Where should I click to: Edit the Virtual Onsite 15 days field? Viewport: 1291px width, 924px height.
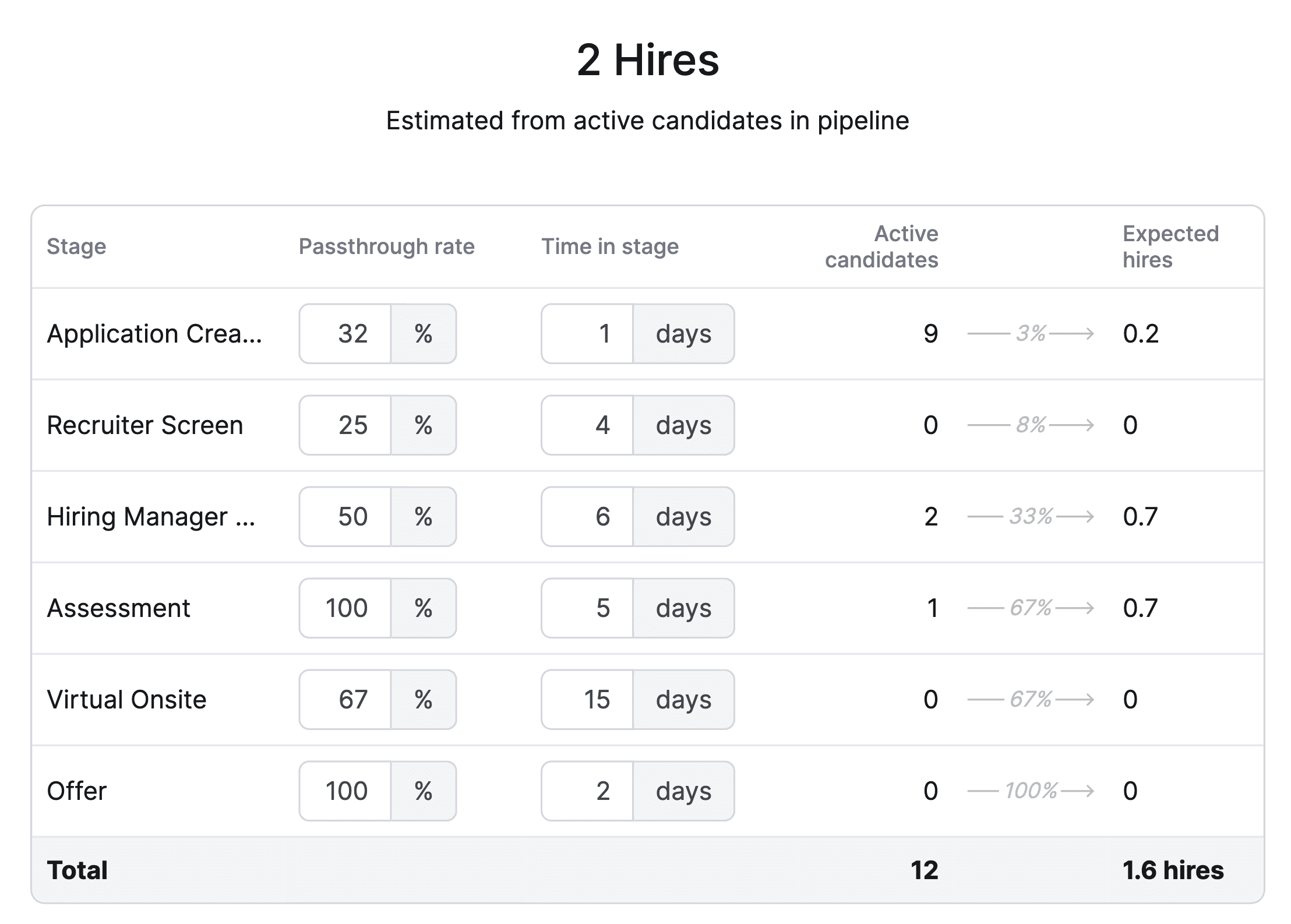pyautogui.click(x=586, y=699)
